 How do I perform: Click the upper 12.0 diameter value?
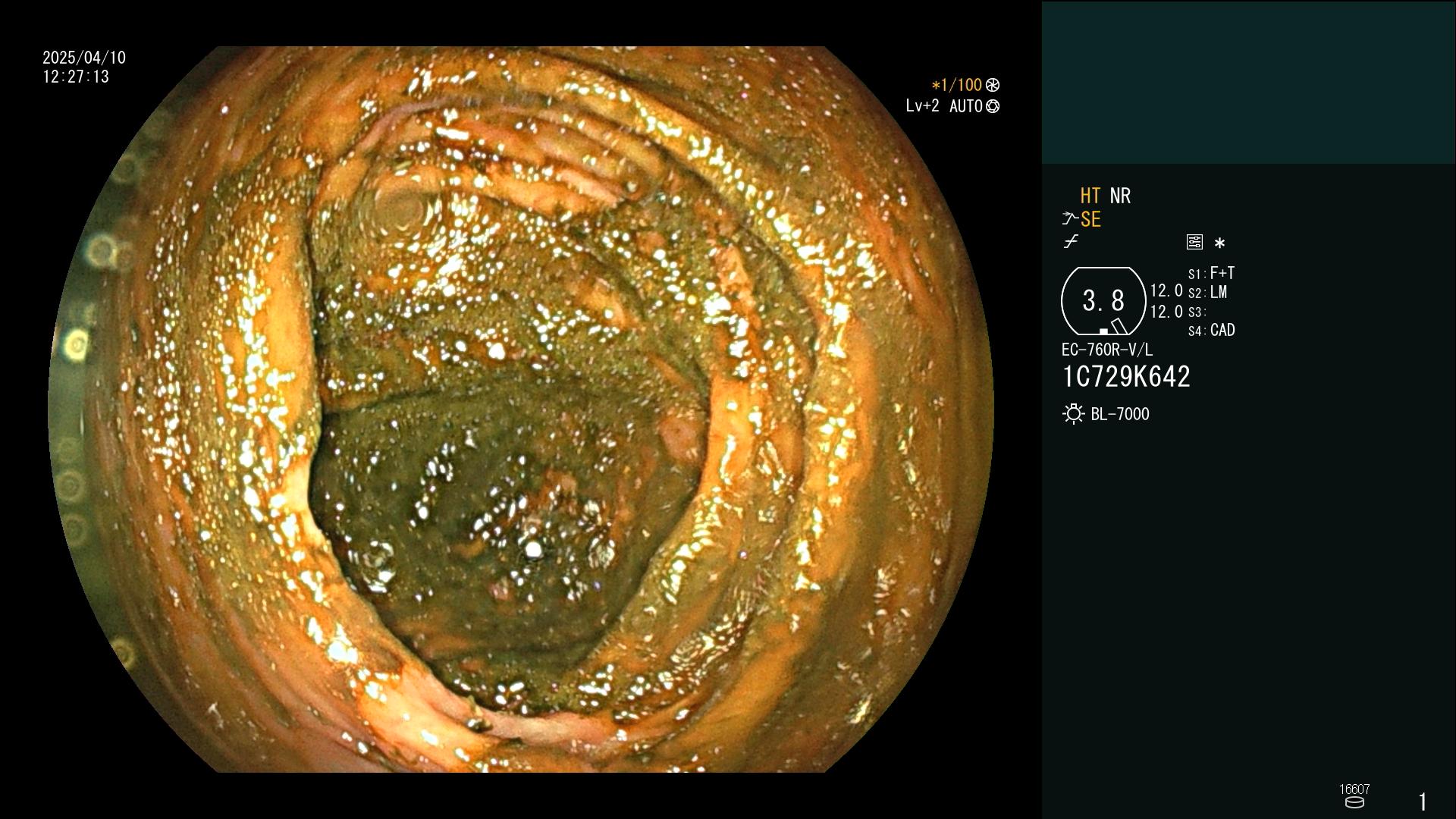(x=1166, y=291)
